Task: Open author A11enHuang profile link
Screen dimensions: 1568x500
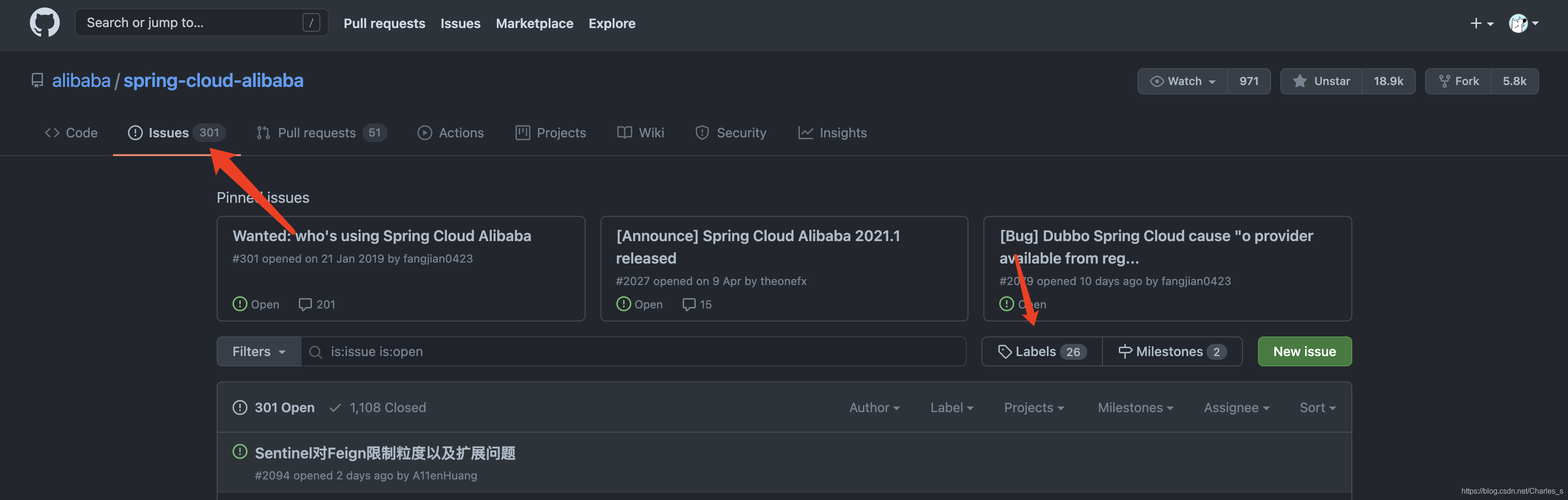Action: (445, 475)
